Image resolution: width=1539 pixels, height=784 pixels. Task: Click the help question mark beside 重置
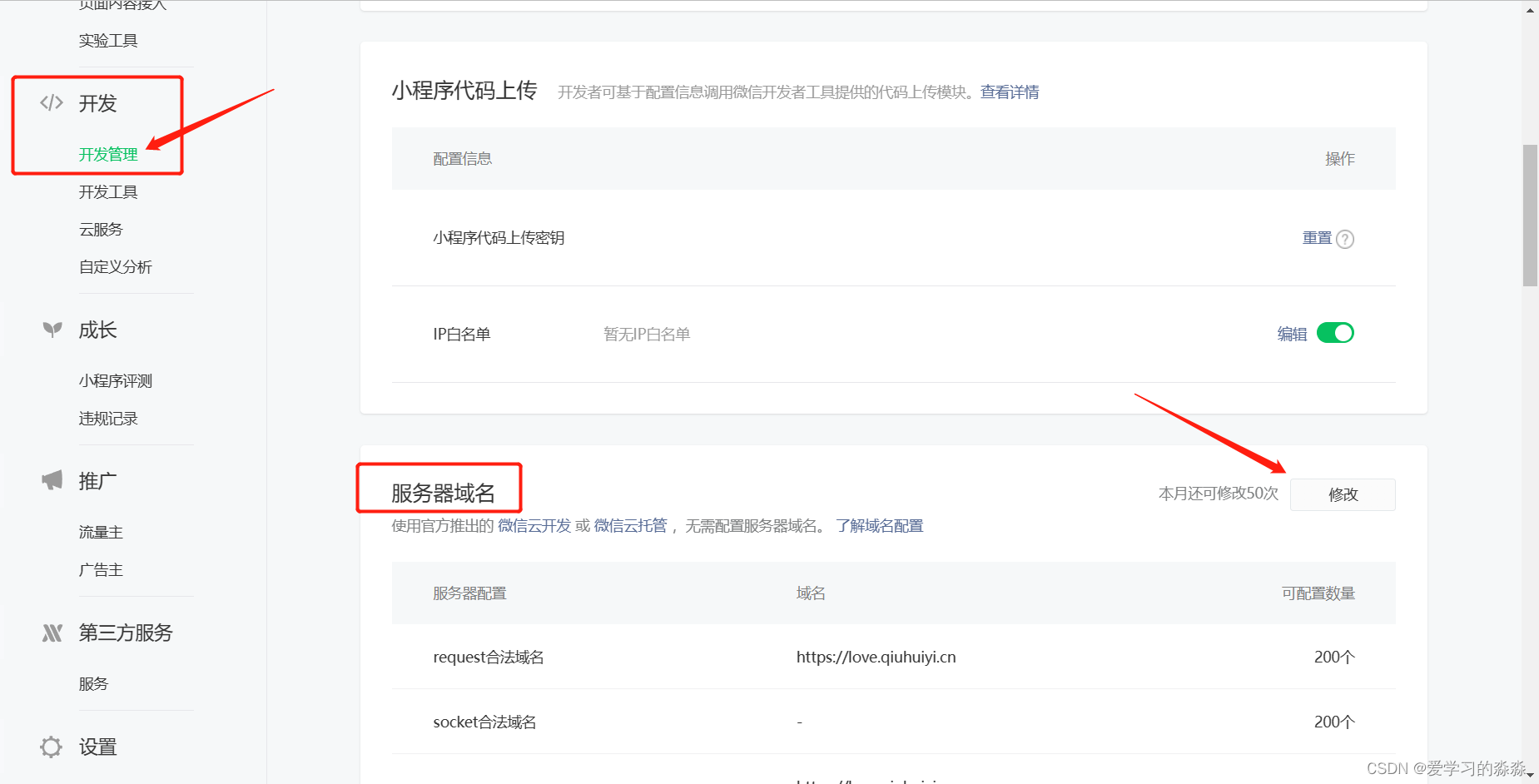[x=1347, y=239]
